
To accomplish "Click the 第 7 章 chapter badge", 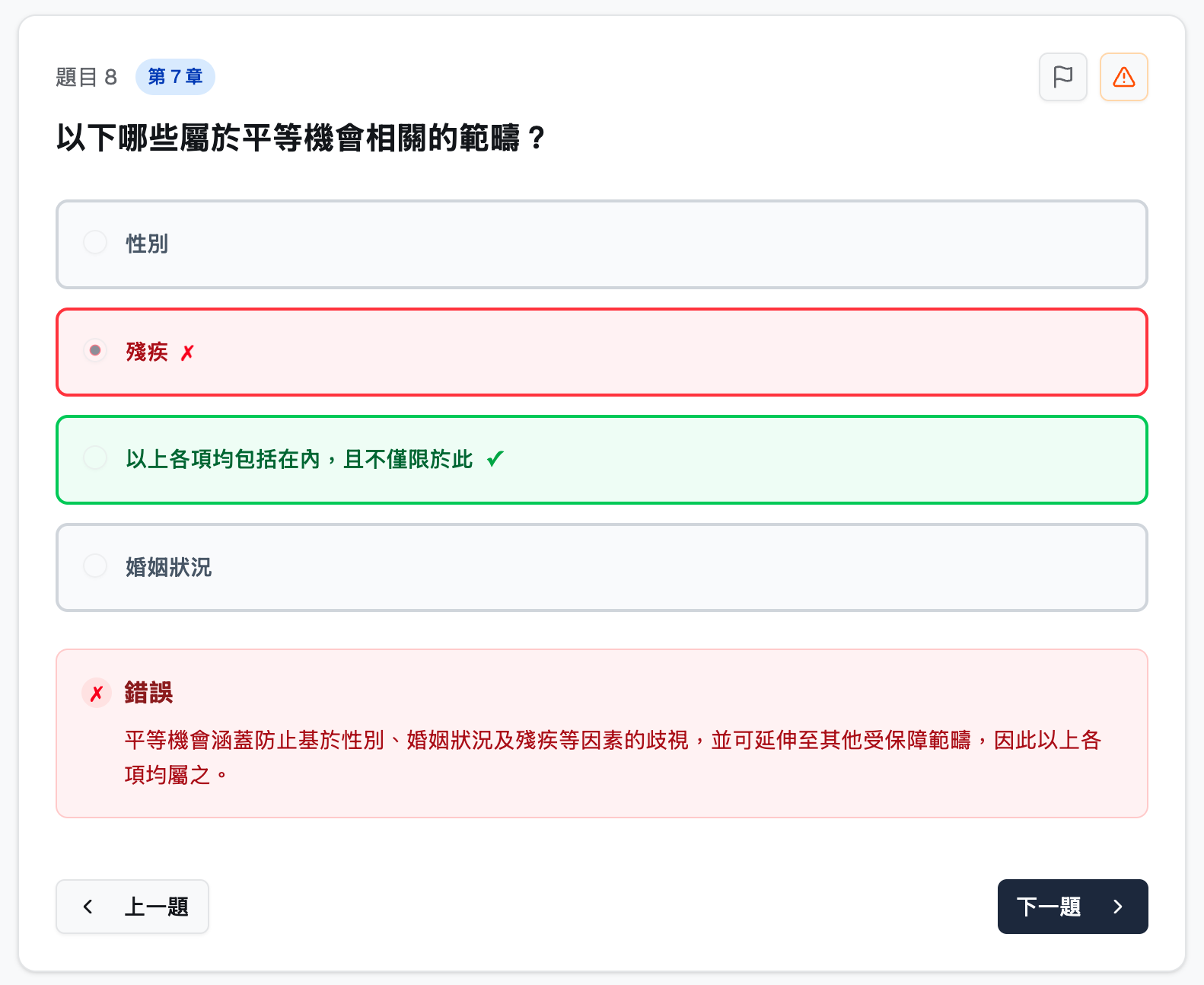I will coord(175,77).
